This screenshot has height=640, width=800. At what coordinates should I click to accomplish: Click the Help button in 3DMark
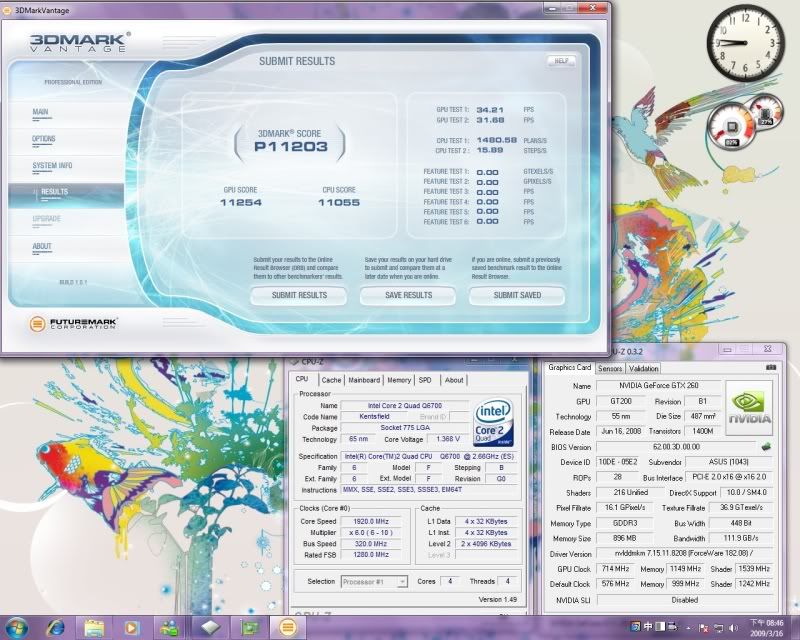(561, 61)
